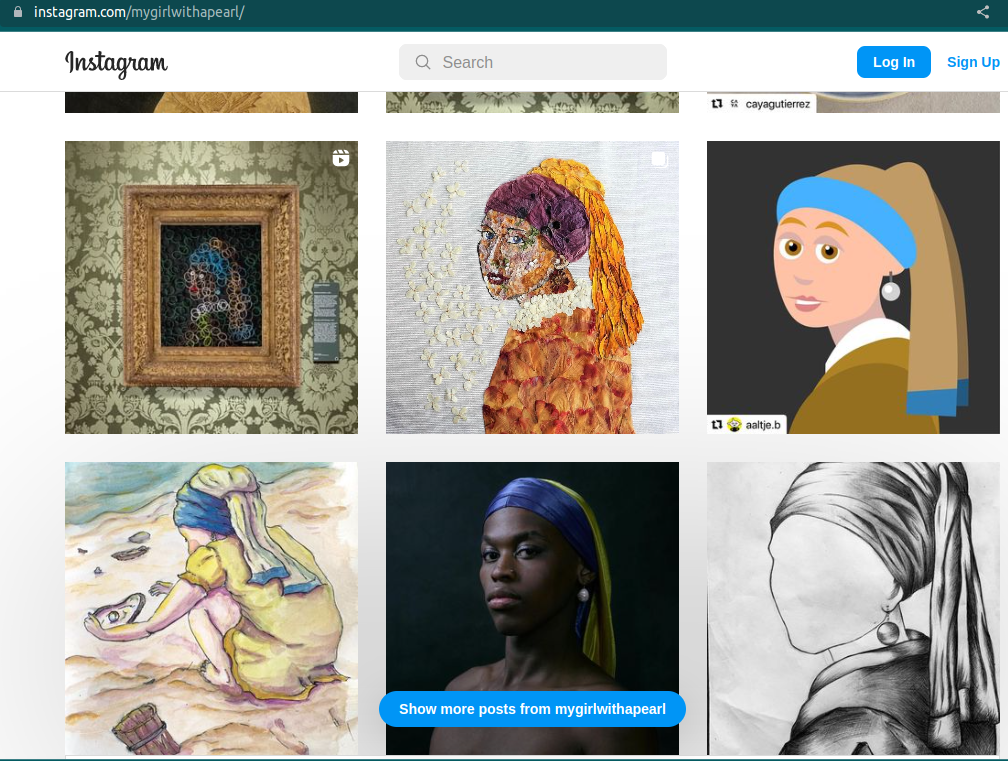Click the padlock icon beside the URL
This screenshot has width=1008, height=761.
coord(17,12)
